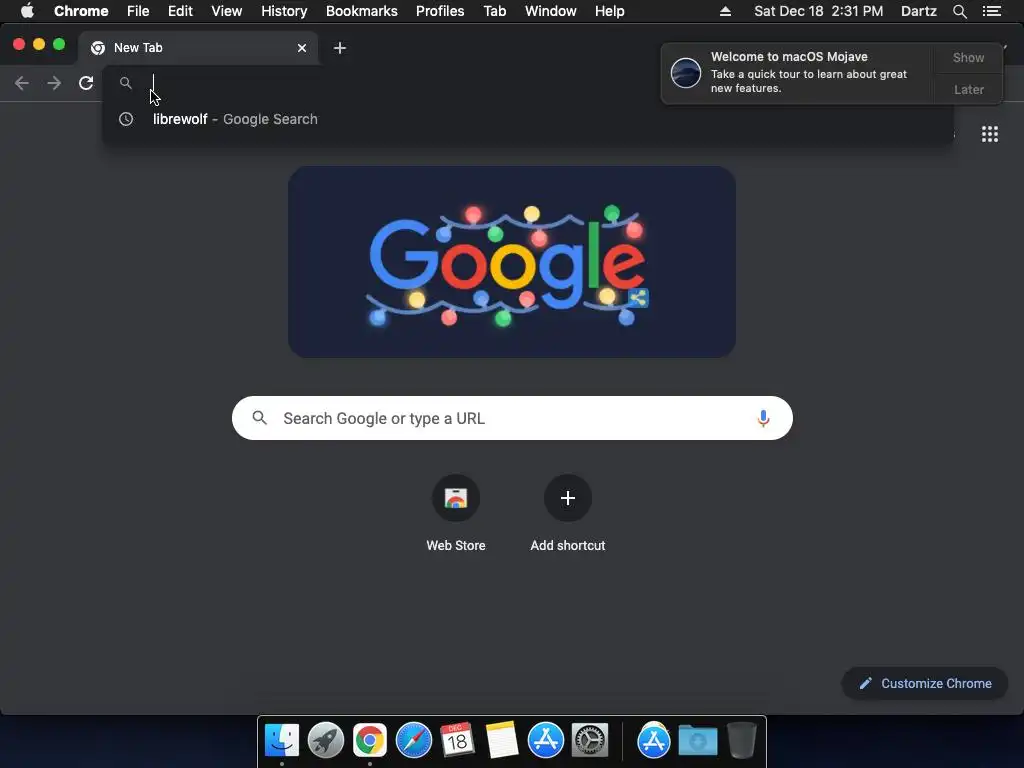Click Later on the Mojave notification

click(968, 89)
